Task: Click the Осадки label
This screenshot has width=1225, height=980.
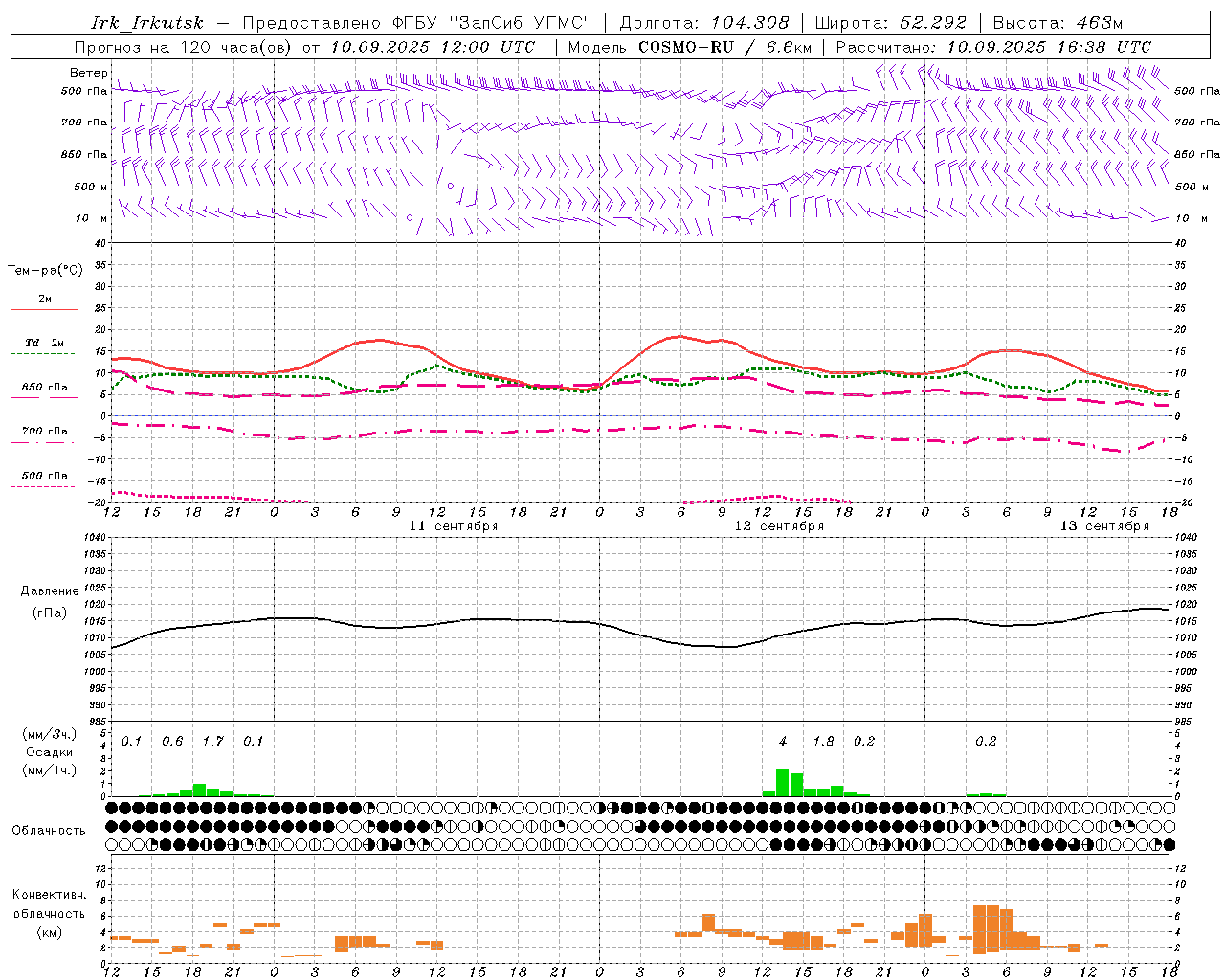Action: [50, 752]
